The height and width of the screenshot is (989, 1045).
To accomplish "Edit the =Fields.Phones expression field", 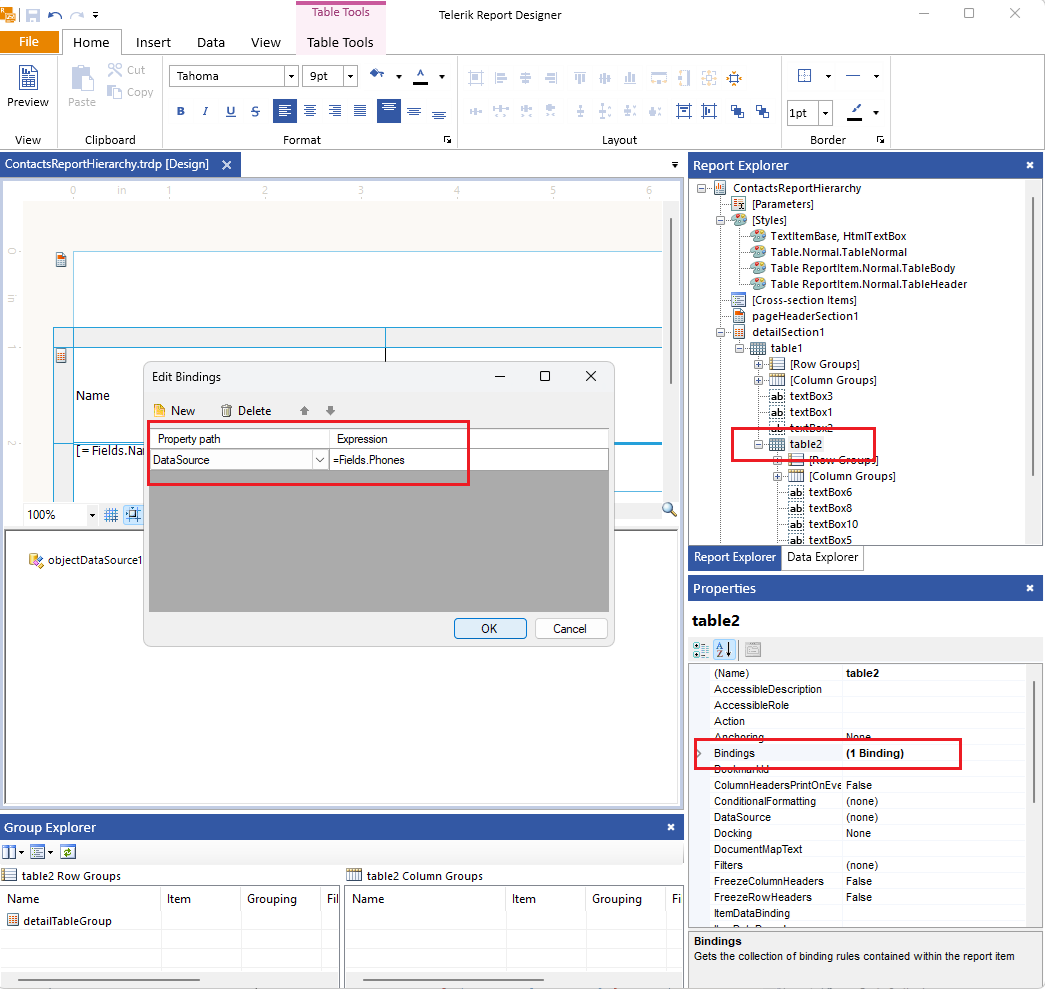I will point(469,460).
